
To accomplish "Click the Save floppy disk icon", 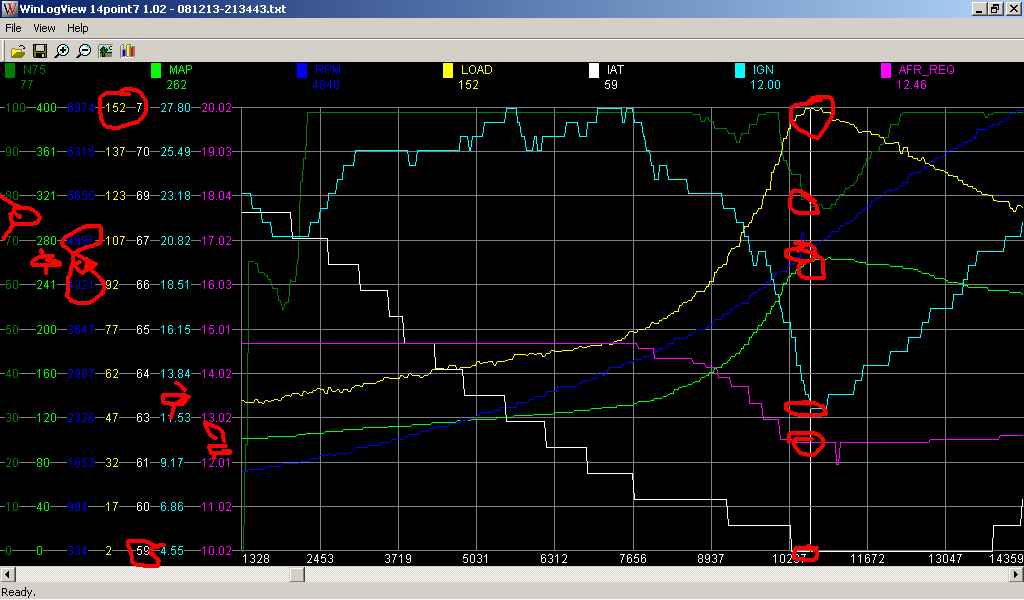I will click(x=40, y=50).
